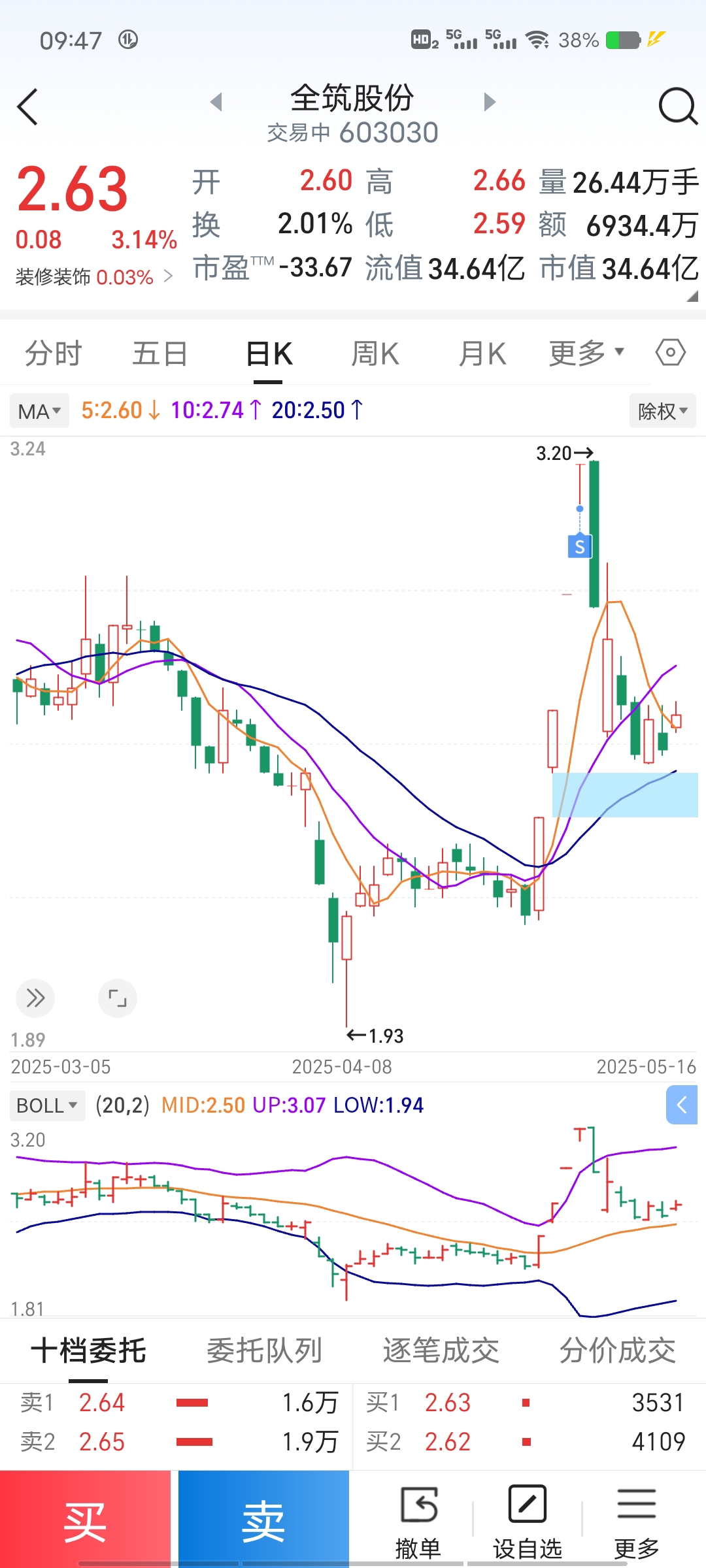The width and height of the screenshot is (706, 1568).
Task: Tap the blue 卖 sell button
Action: coord(263,1518)
